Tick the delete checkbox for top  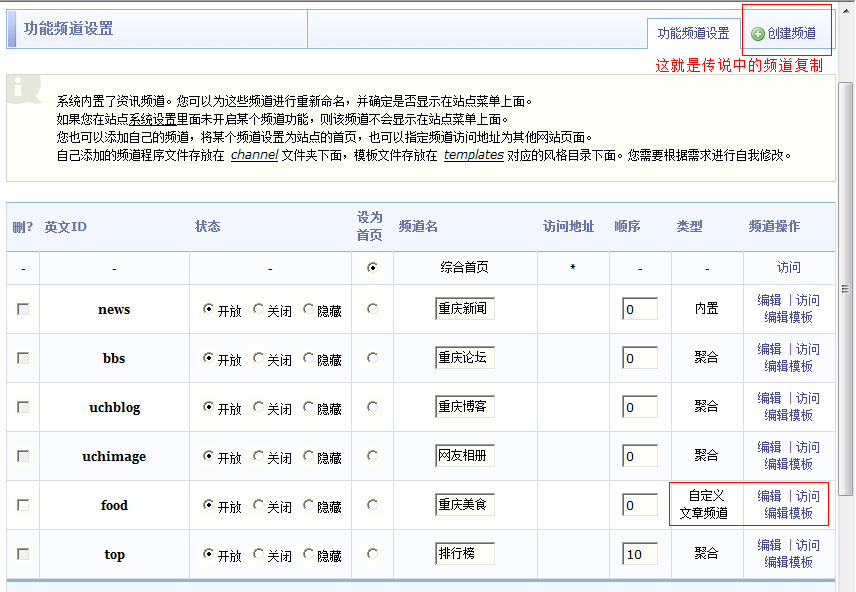pos(23,554)
